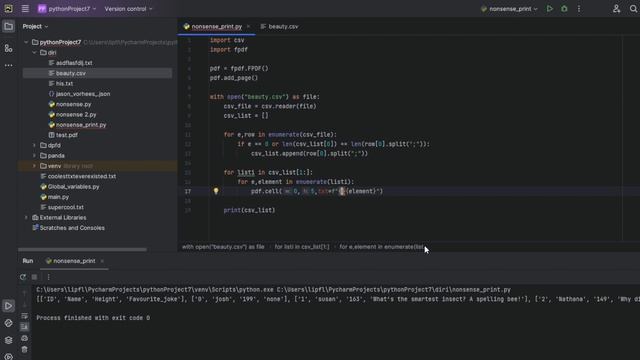The height and width of the screenshot is (360, 640).
Task: Click the Project panel horizontal scrollbar
Action: click(x=82, y=249)
